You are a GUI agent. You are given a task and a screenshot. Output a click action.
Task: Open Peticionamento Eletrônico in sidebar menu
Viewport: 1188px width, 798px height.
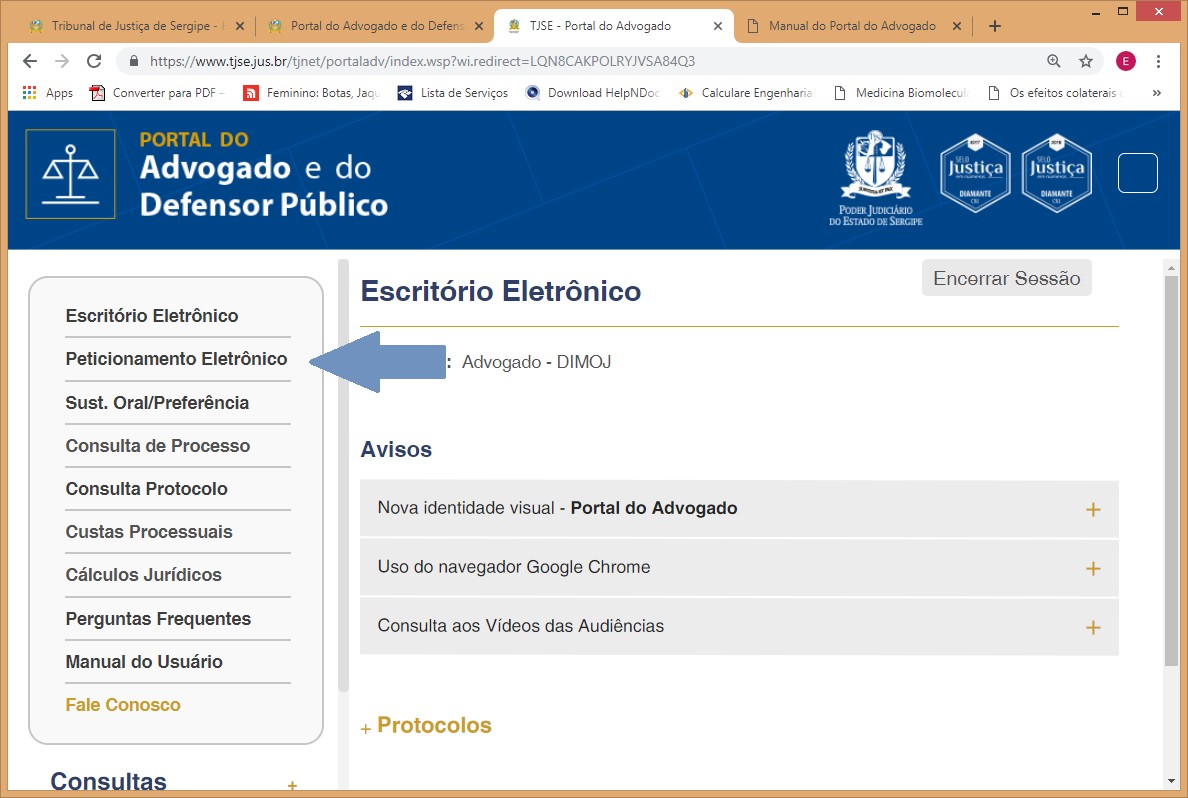tap(176, 359)
